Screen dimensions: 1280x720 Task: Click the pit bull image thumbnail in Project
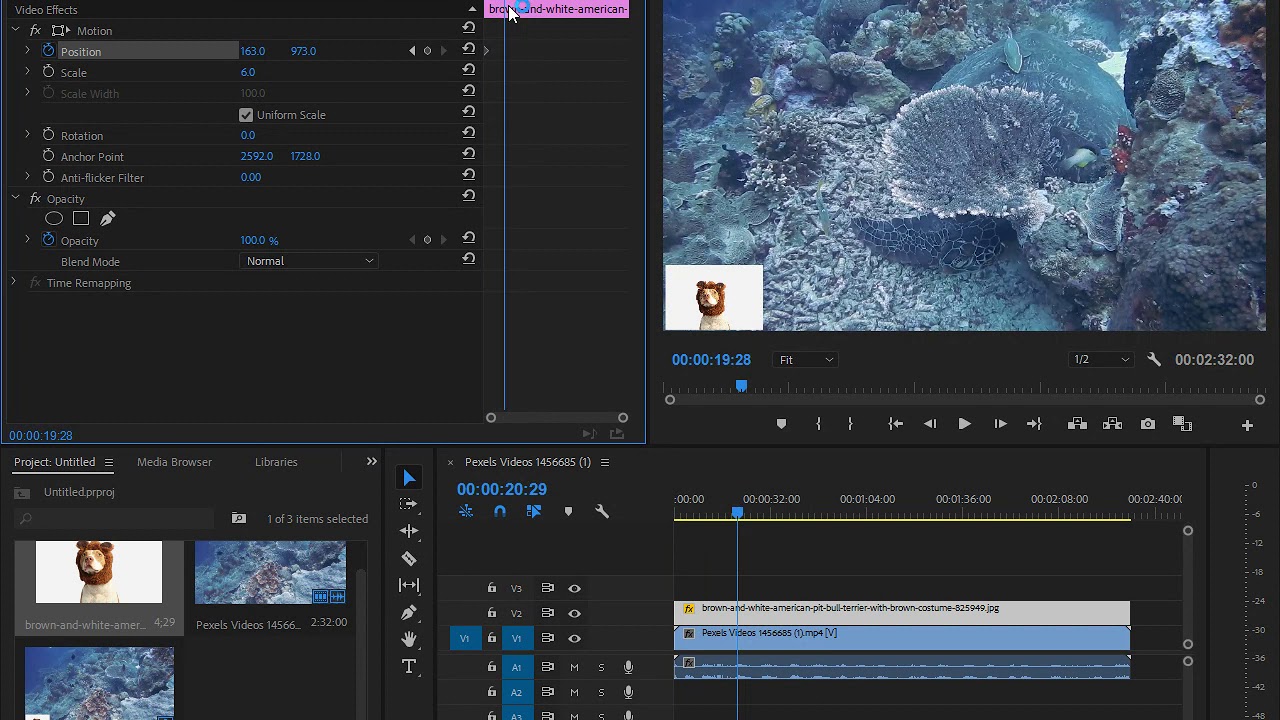coord(99,573)
